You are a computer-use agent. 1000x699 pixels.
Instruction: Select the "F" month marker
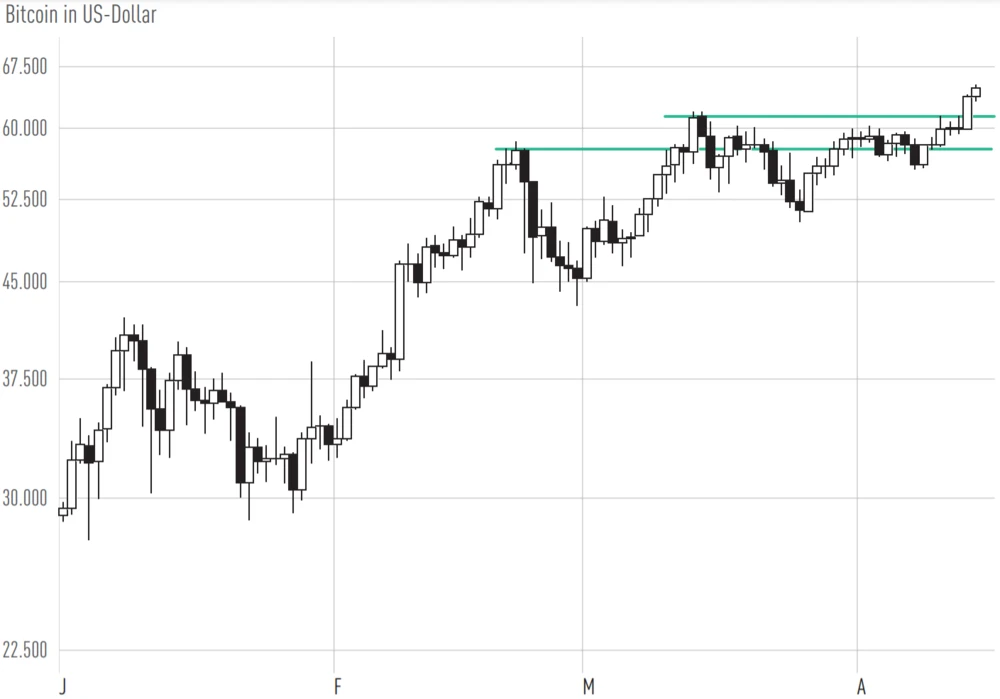click(337, 686)
